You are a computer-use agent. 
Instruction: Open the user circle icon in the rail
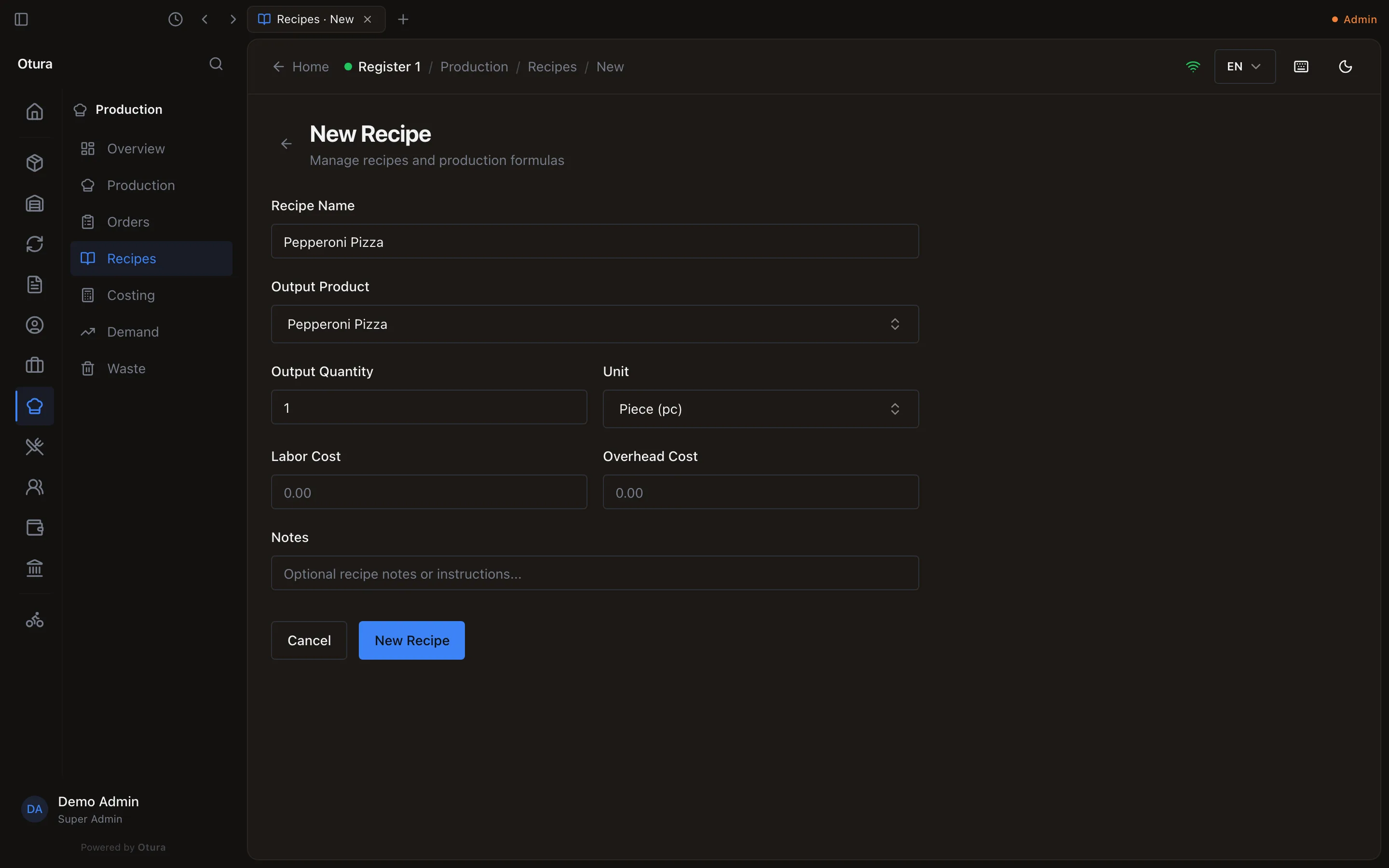pyautogui.click(x=34, y=325)
